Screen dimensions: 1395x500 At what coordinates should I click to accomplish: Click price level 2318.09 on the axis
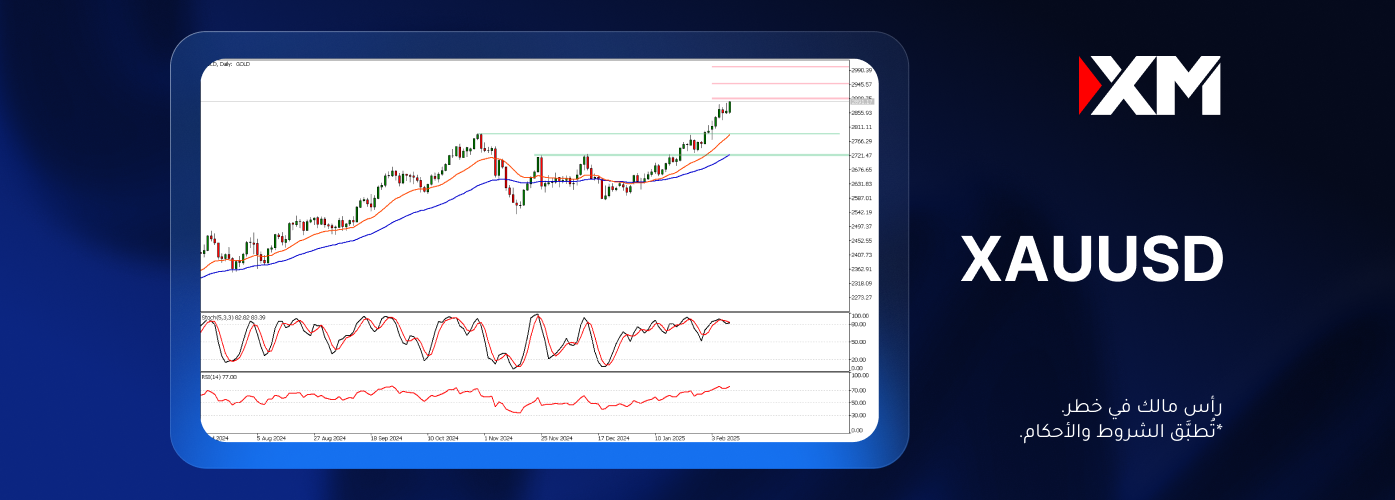(x=861, y=283)
